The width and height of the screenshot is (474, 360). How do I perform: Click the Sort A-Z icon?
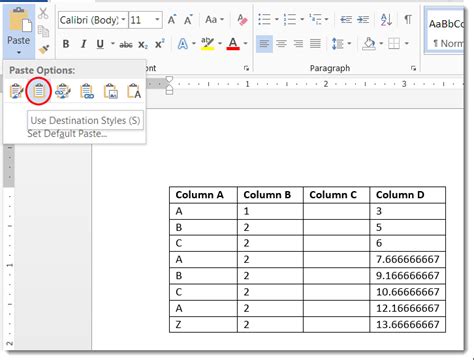(386, 20)
